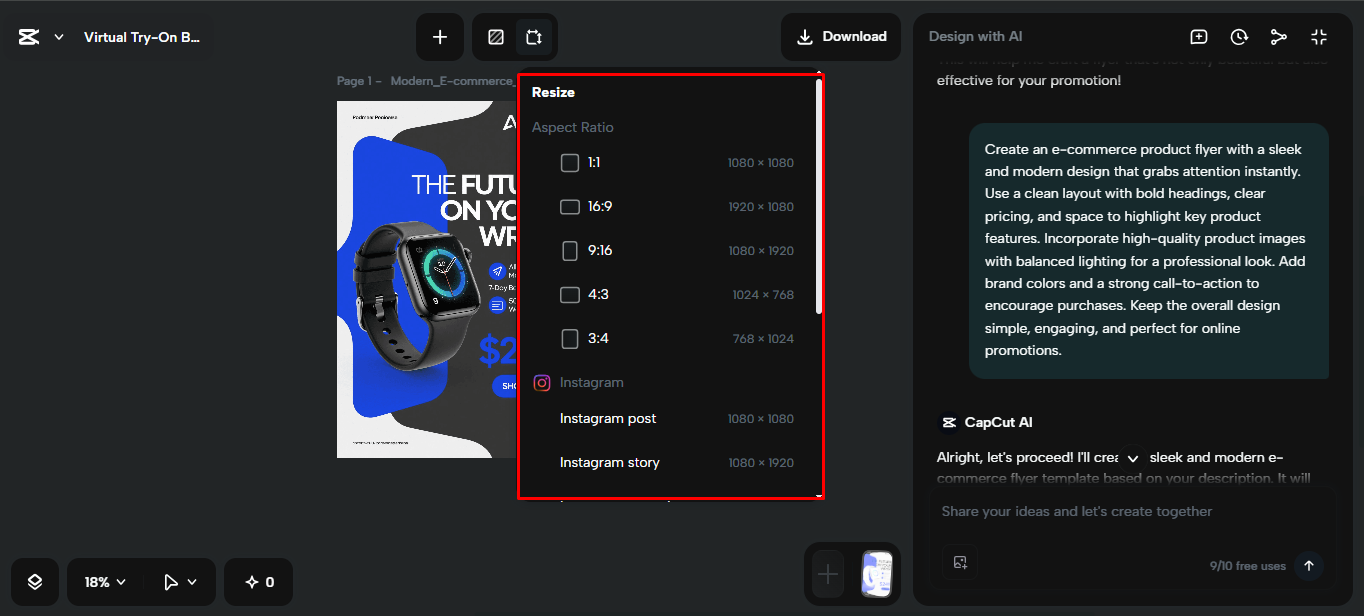Viewport: 1364px width, 616px height.
Task: Click the share icon in Design with AI panel
Action: click(x=1279, y=36)
